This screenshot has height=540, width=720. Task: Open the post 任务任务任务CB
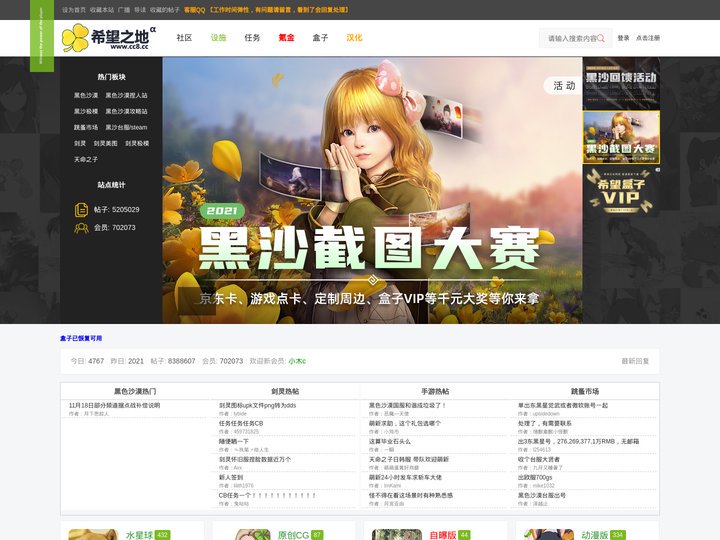pos(241,423)
